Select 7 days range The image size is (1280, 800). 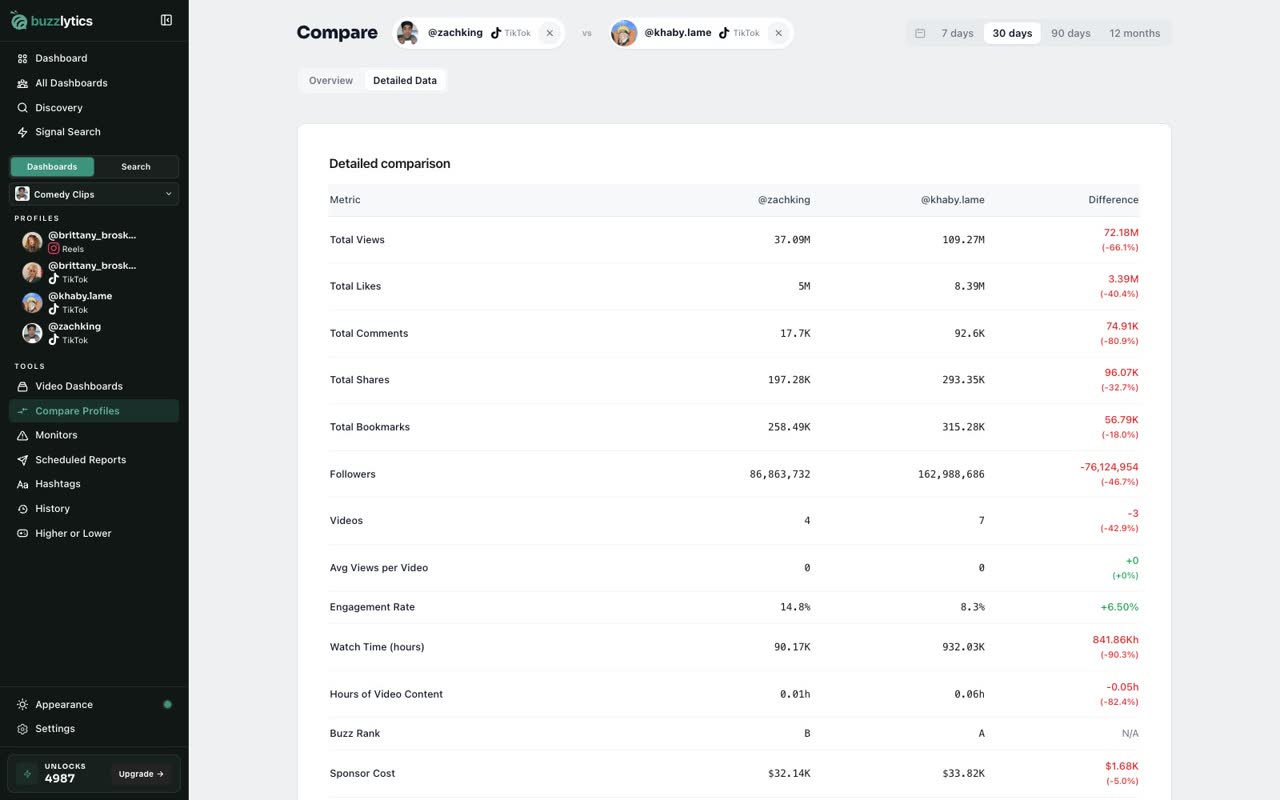957,33
